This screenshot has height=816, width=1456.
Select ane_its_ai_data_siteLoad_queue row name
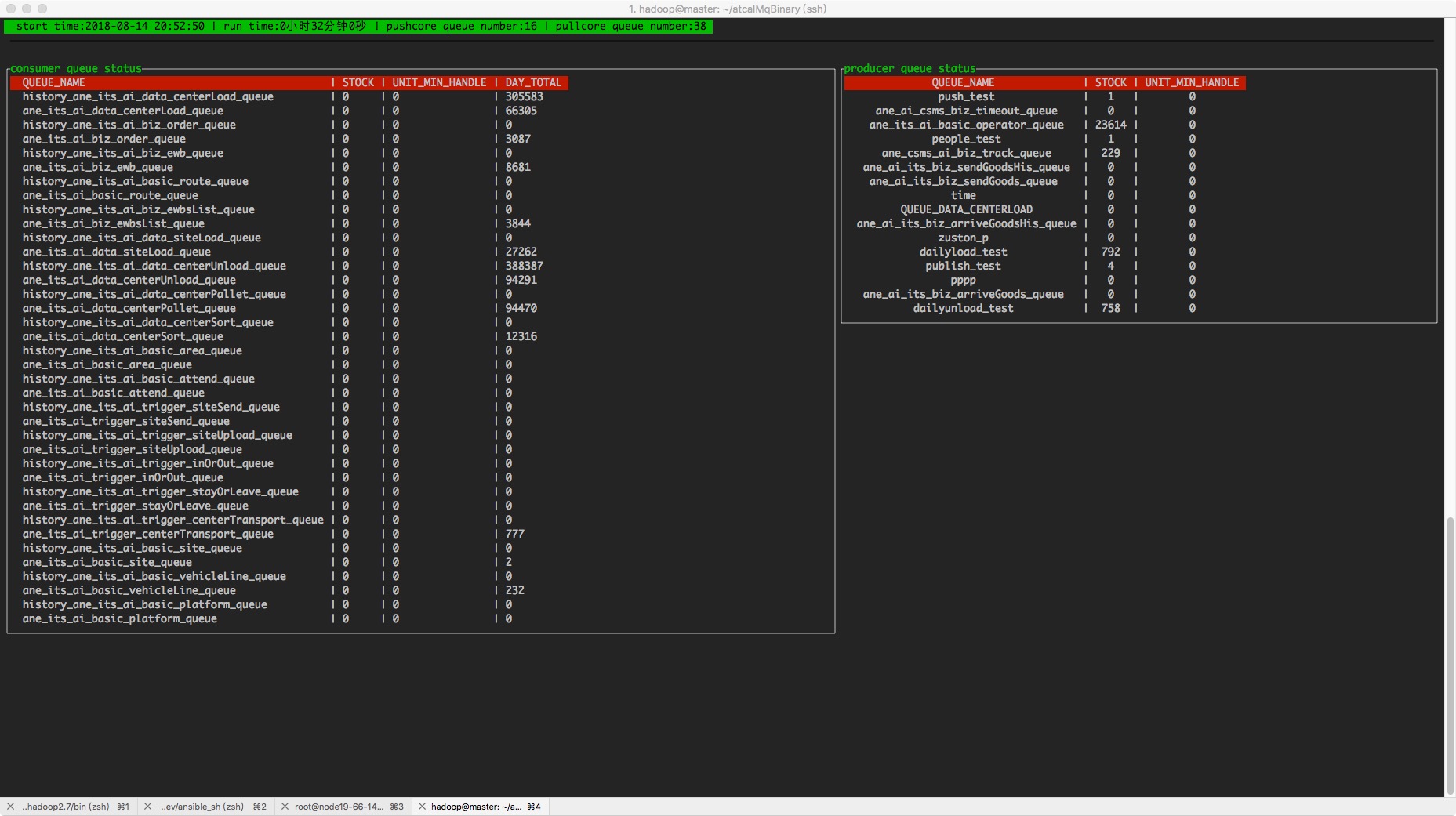click(116, 252)
